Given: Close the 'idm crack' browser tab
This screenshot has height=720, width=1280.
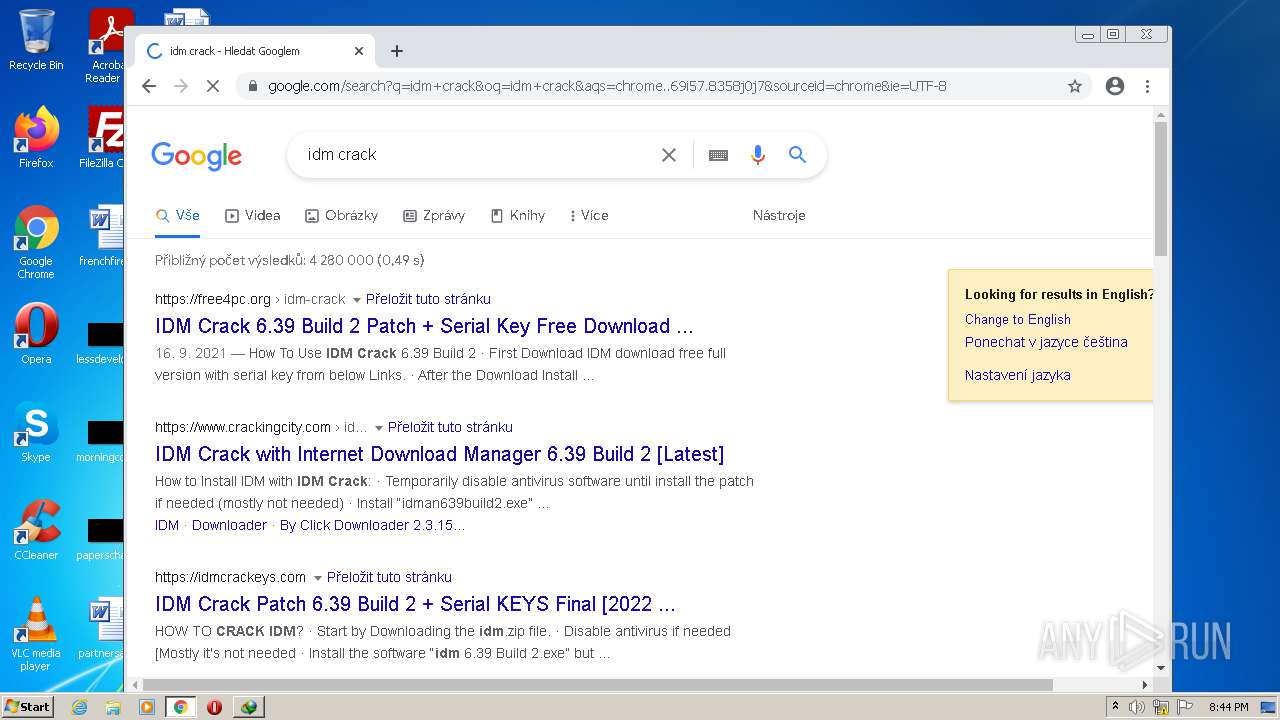Looking at the screenshot, I should coord(359,51).
